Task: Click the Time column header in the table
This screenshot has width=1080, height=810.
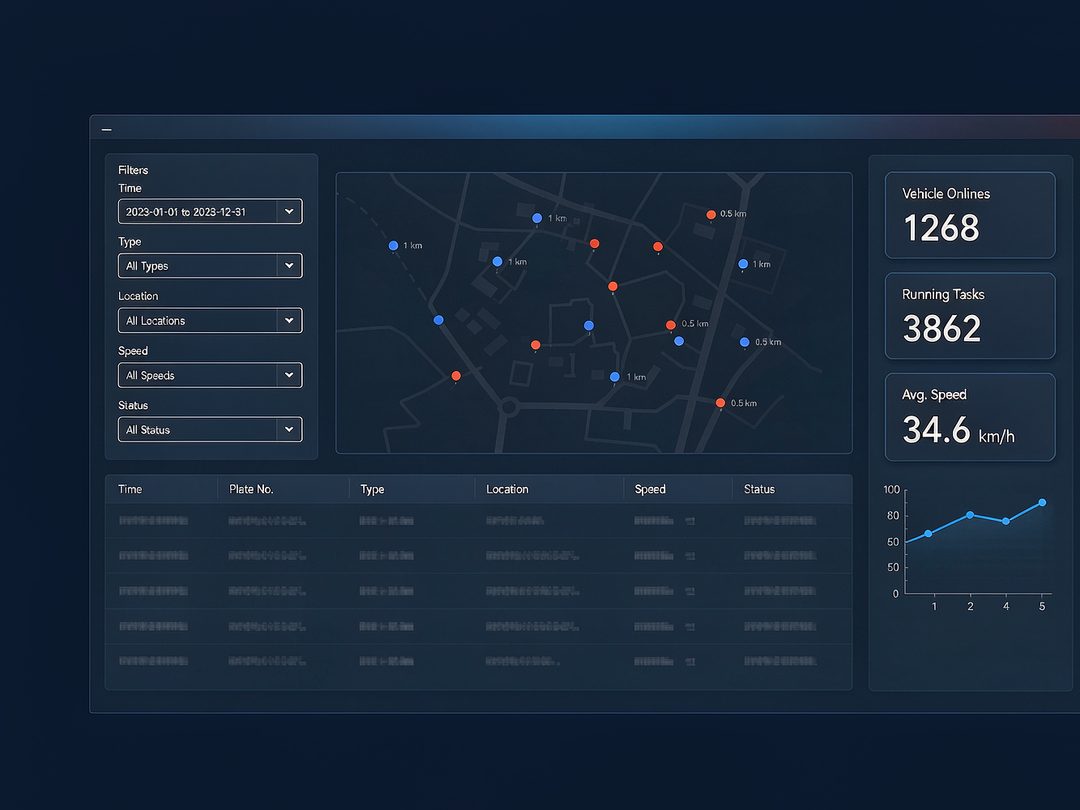Action: pyautogui.click(x=130, y=489)
